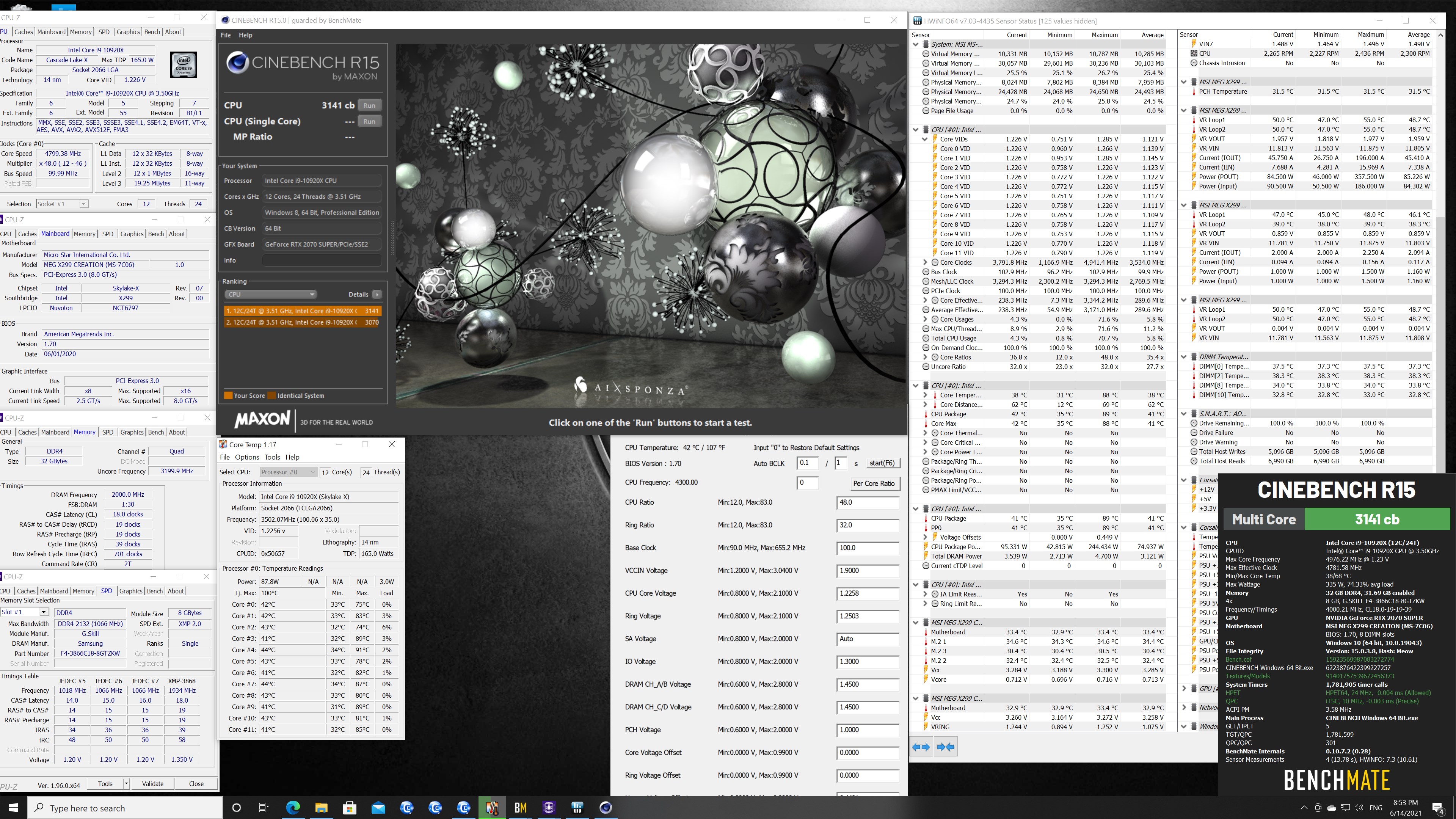Click the Intel Core i9 logo in CPU-Z
The width and height of the screenshot is (1456, 819).
(x=184, y=64)
